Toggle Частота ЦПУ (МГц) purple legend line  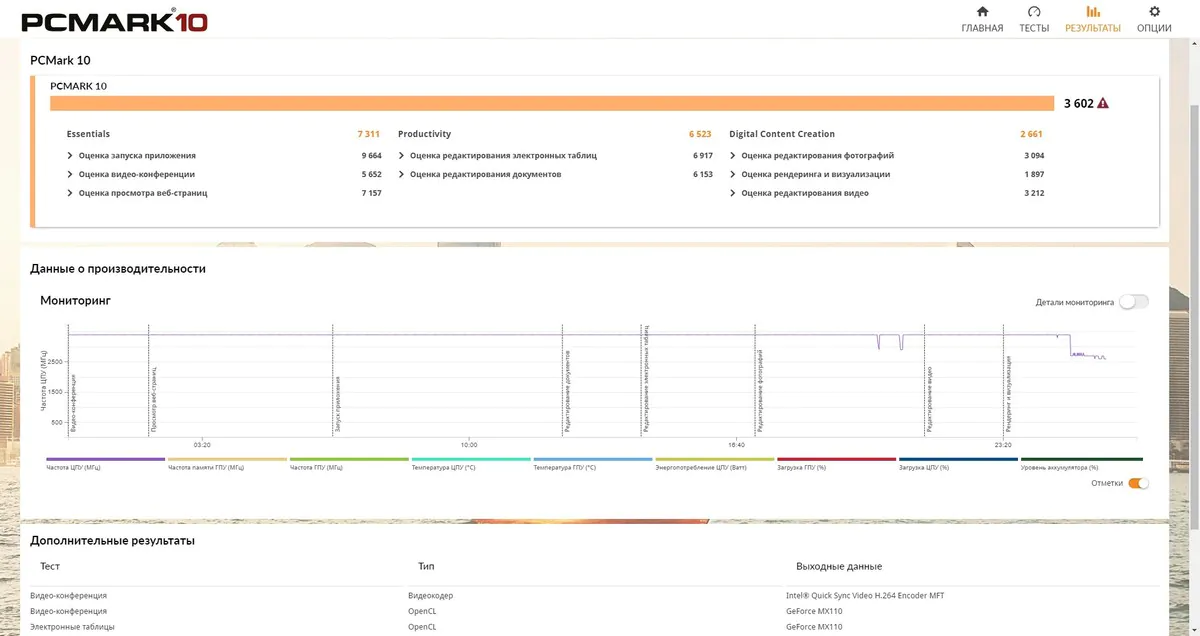click(x=105, y=463)
